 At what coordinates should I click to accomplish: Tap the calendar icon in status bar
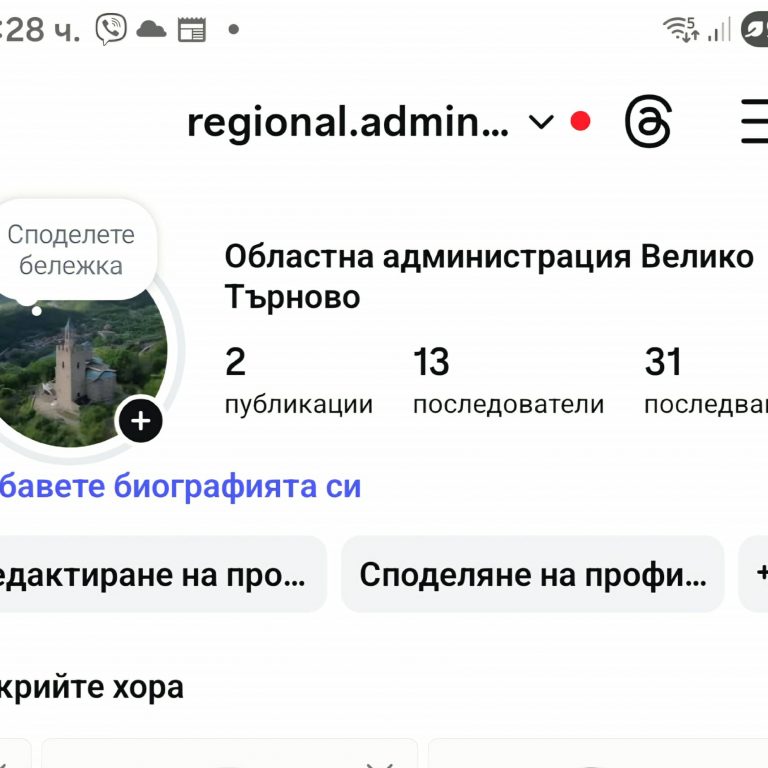tap(190, 30)
